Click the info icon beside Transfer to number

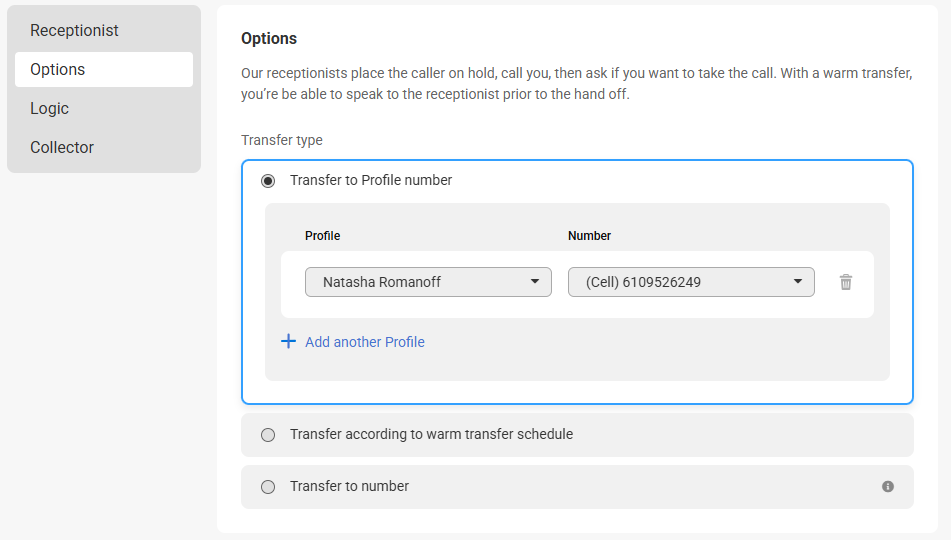888,487
